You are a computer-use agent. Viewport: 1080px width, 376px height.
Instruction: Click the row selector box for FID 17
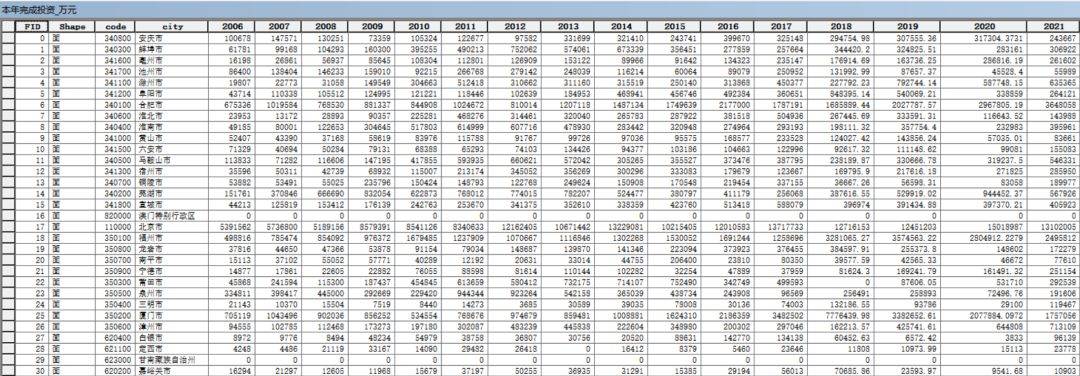click(8, 226)
